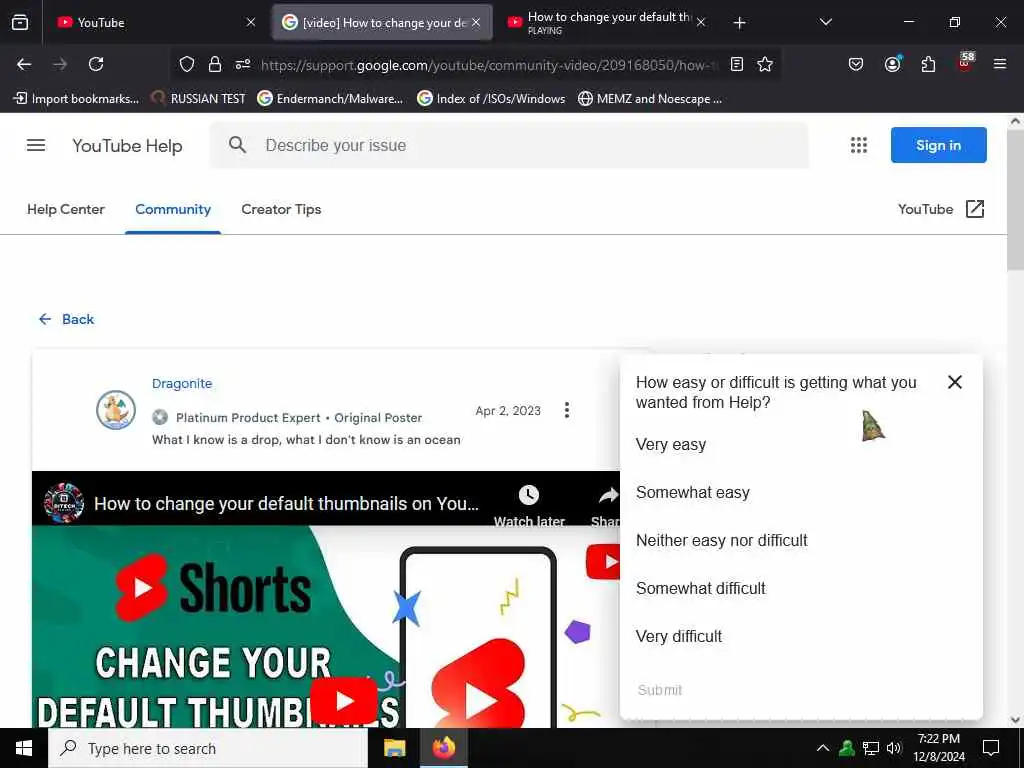Open the Index of /ISOs/Windows bookmark

[491, 99]
